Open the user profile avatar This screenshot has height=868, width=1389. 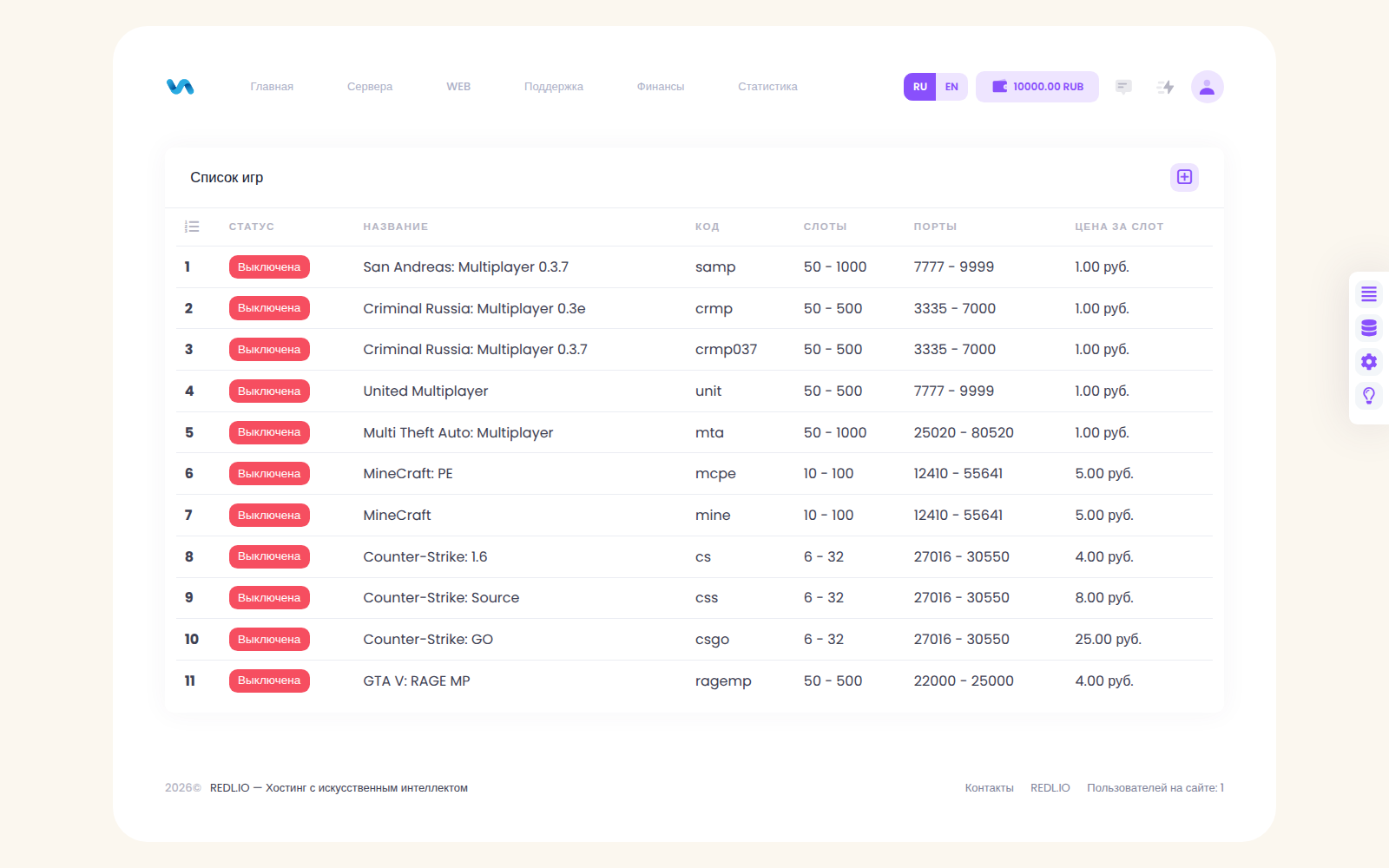pos(1207,87)
